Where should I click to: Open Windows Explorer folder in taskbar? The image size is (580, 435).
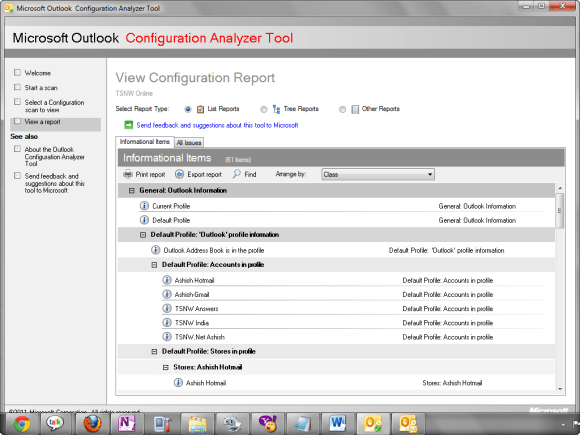tap(198, 424)
